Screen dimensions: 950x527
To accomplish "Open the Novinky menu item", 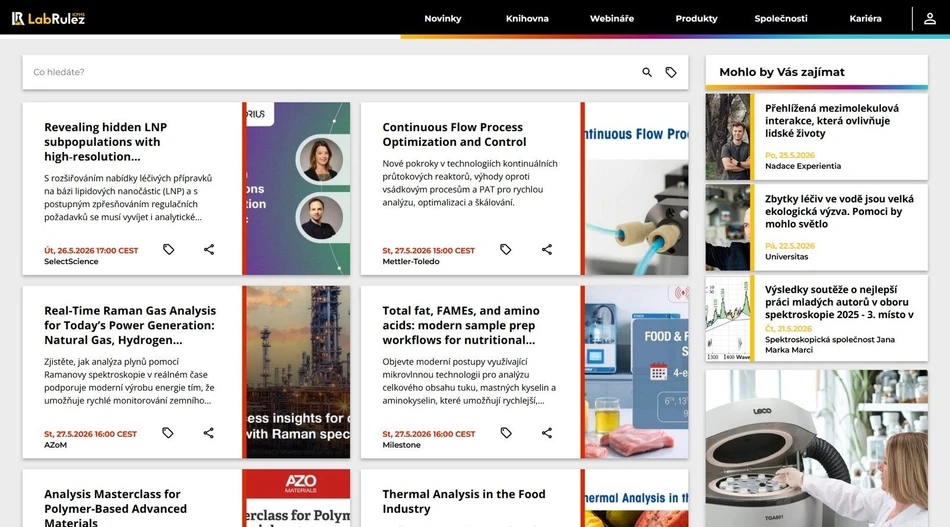I will click(443, 19).
